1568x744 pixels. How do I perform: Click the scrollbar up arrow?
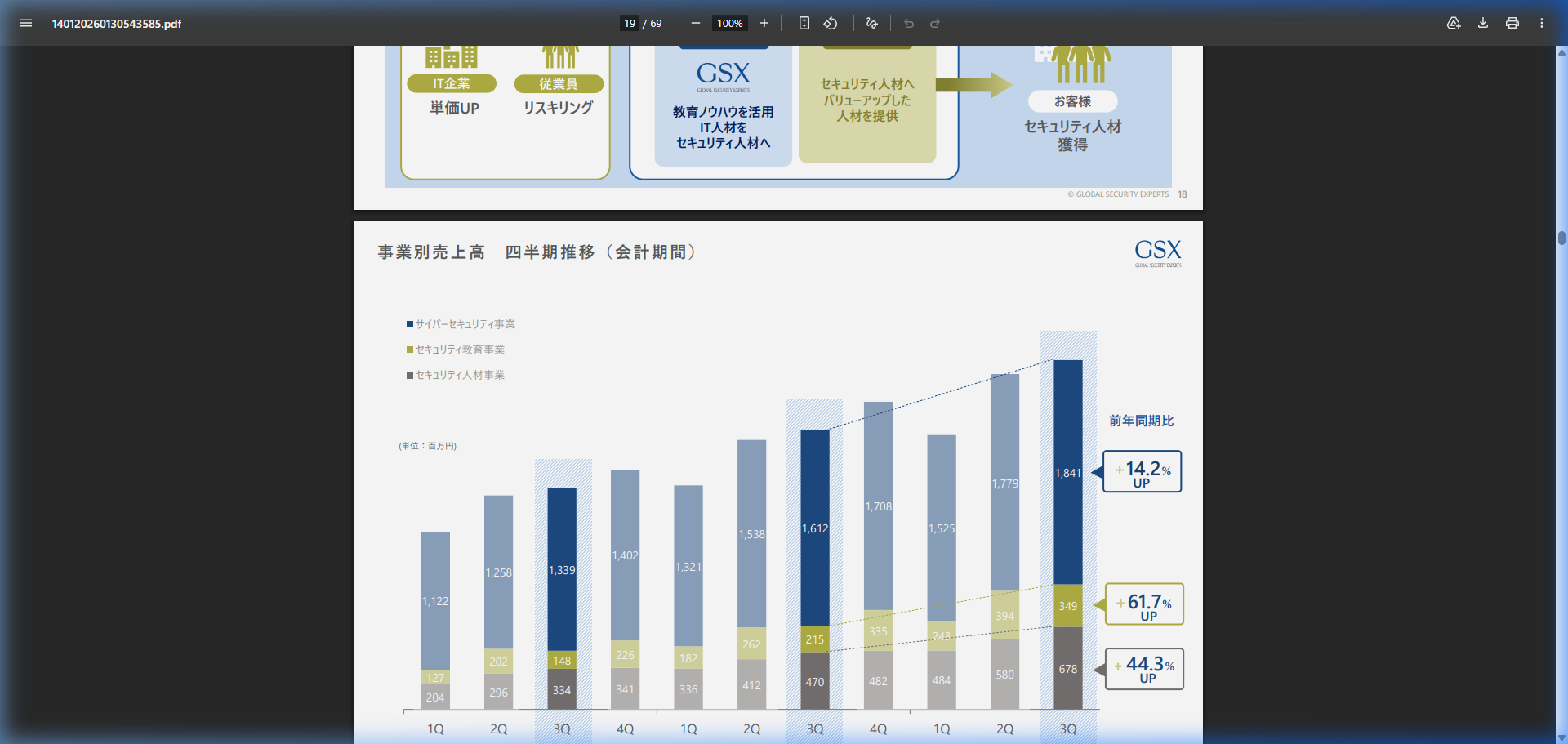click(x=1561, y=52)
